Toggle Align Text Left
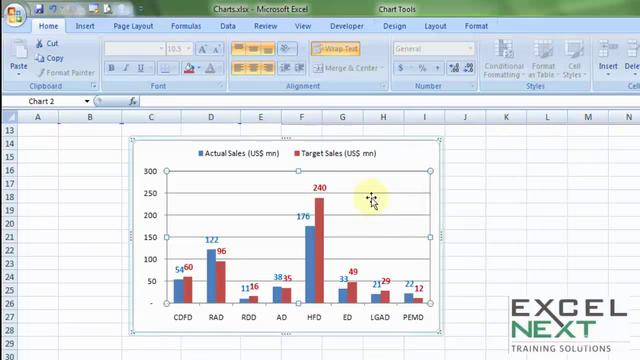This screenshot has width=640, height=360. [x=238, y=68]
